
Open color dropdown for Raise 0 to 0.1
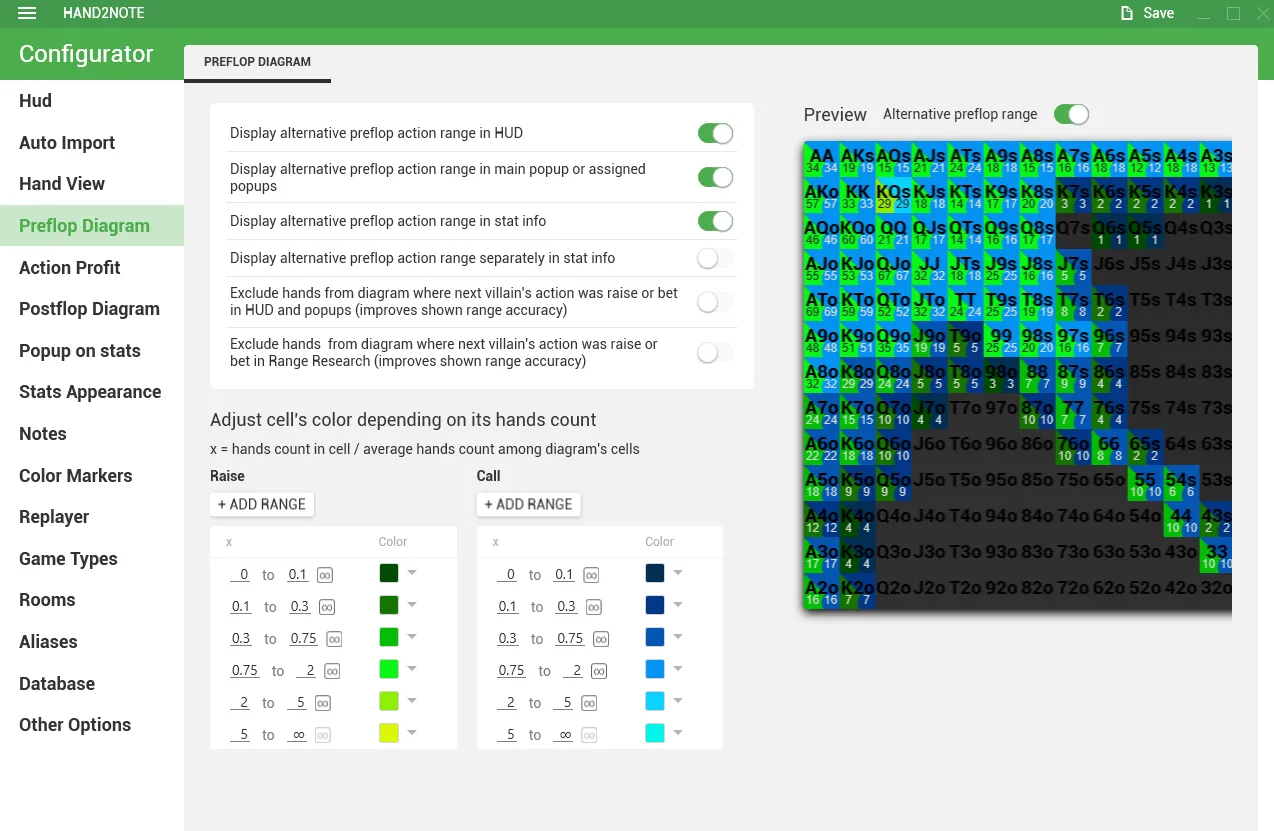tap(411, 573)
